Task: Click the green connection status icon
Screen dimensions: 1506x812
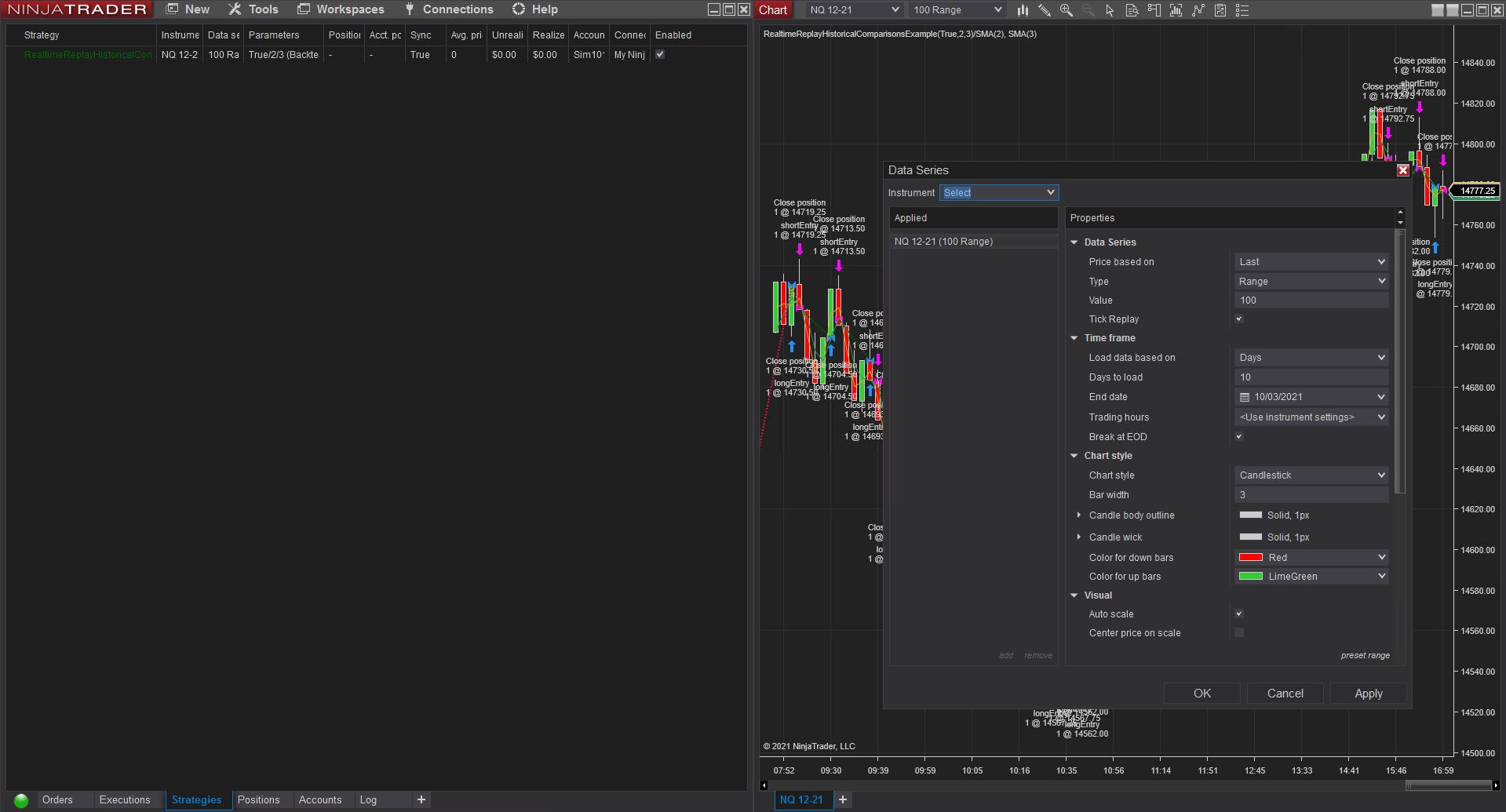Action: click(21, 800)
